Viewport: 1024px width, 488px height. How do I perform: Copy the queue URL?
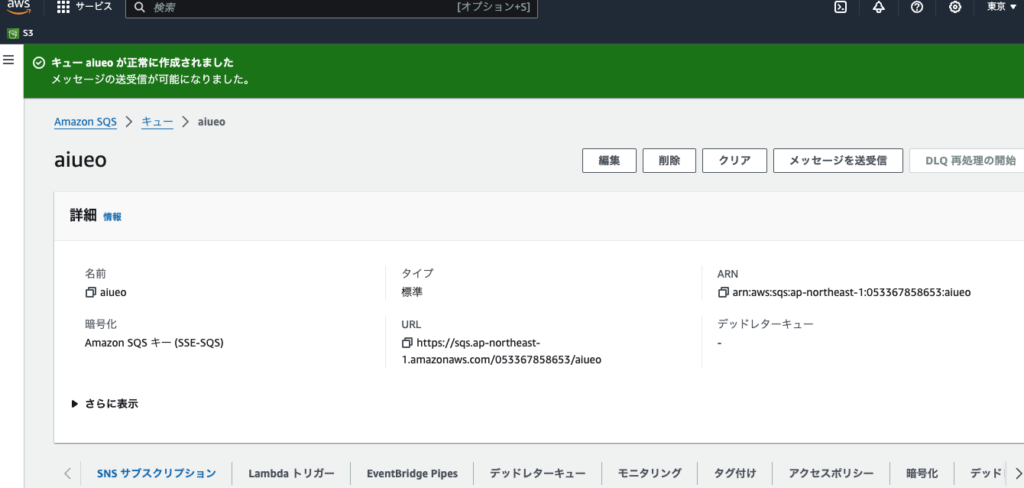[x=408, y=343]
